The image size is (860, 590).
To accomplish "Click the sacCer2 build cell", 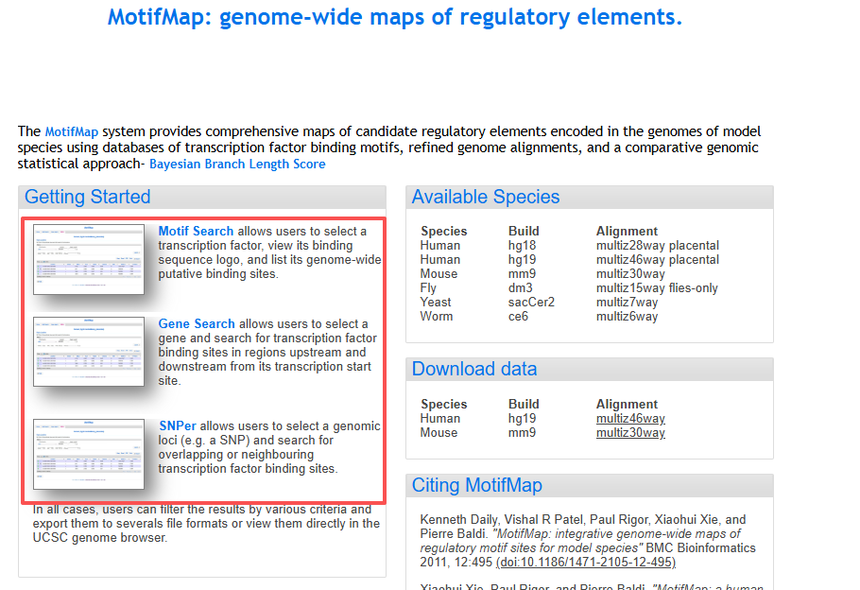I will (531, 303).
